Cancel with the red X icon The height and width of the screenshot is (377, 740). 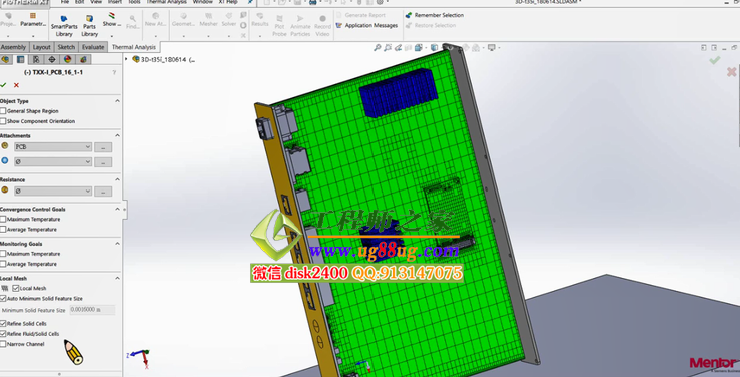coord(17,85)
